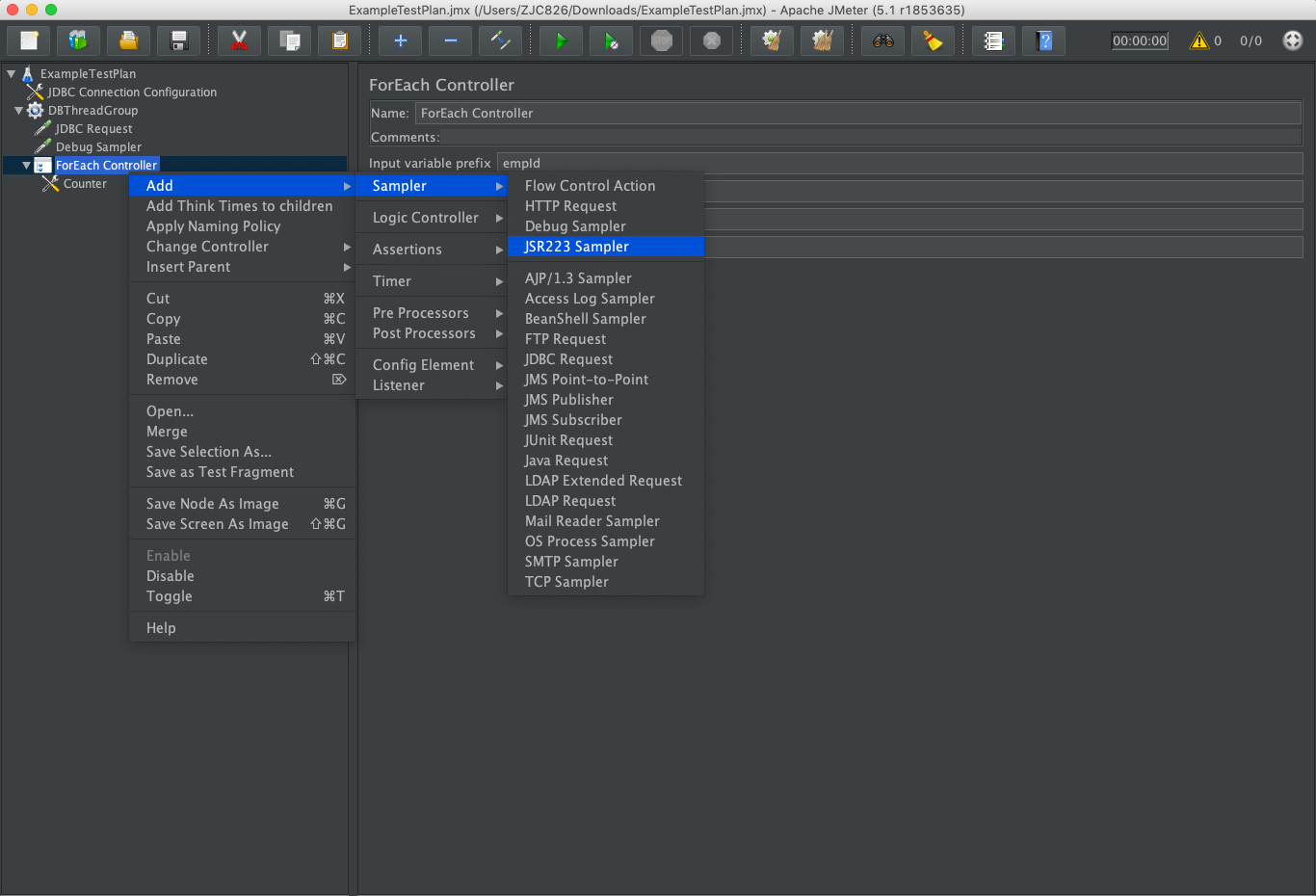Select HTTP Request sampler
Screen dimensions: 1316x896
click(606, 206)
